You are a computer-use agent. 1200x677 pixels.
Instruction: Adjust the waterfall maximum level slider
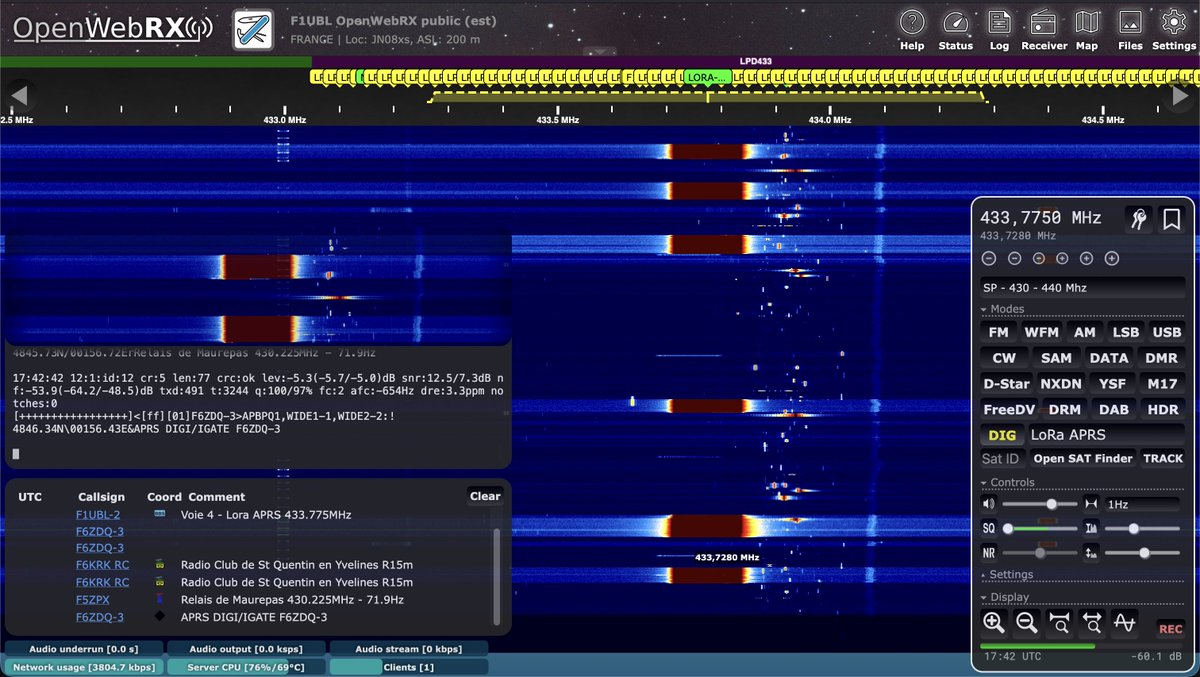[x=1142, y=552]
